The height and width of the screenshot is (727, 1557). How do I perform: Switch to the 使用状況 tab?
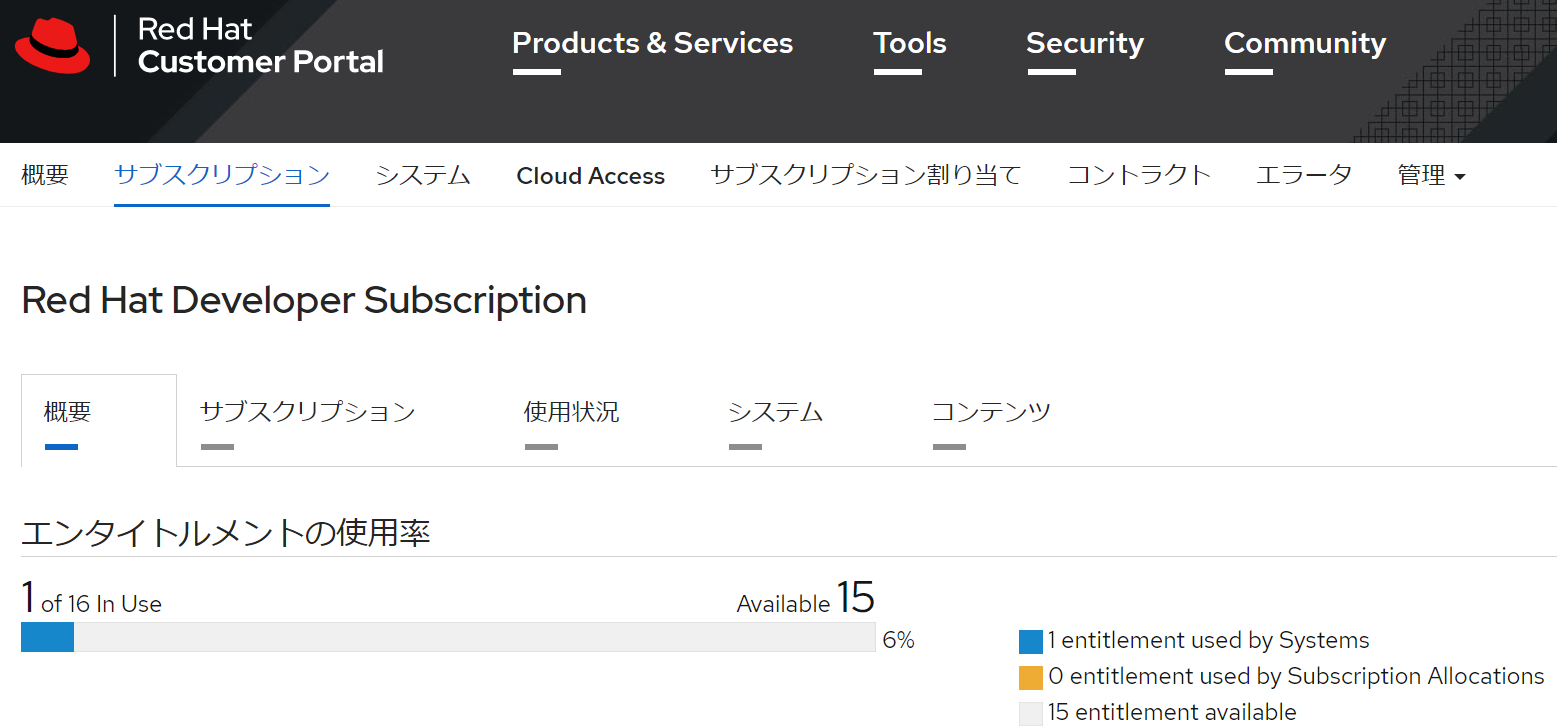(x=571, y=412)
